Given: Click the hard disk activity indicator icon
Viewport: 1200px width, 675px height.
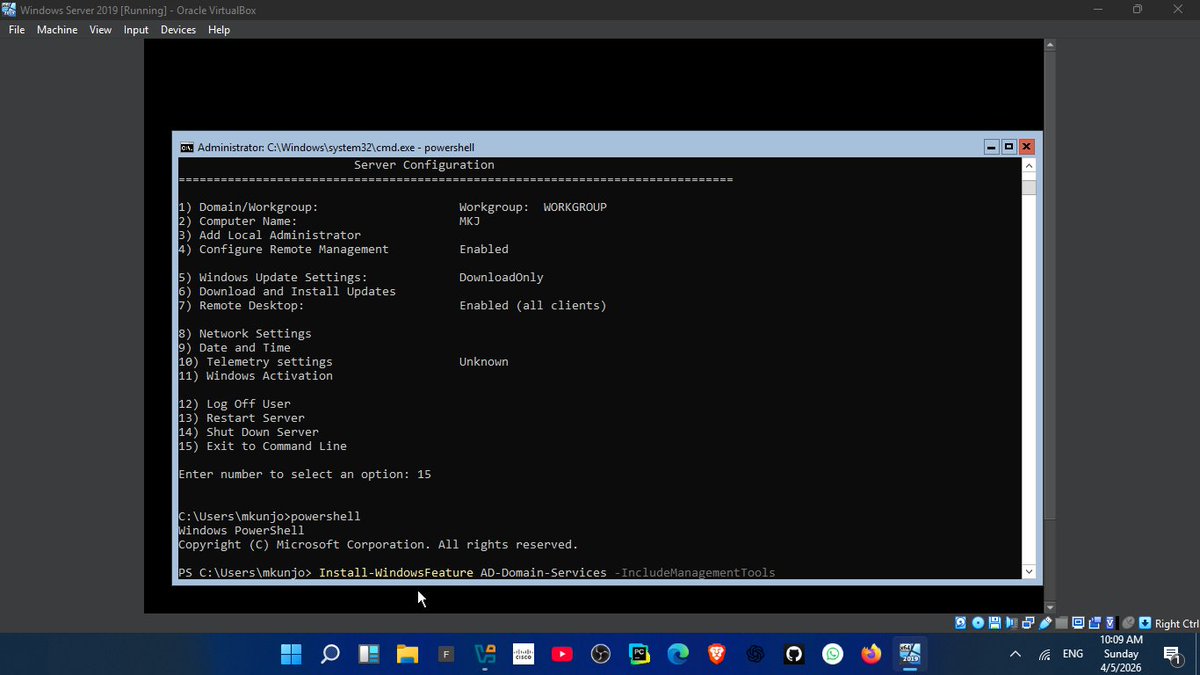Looking at the screenshot, I should point(960,623).
